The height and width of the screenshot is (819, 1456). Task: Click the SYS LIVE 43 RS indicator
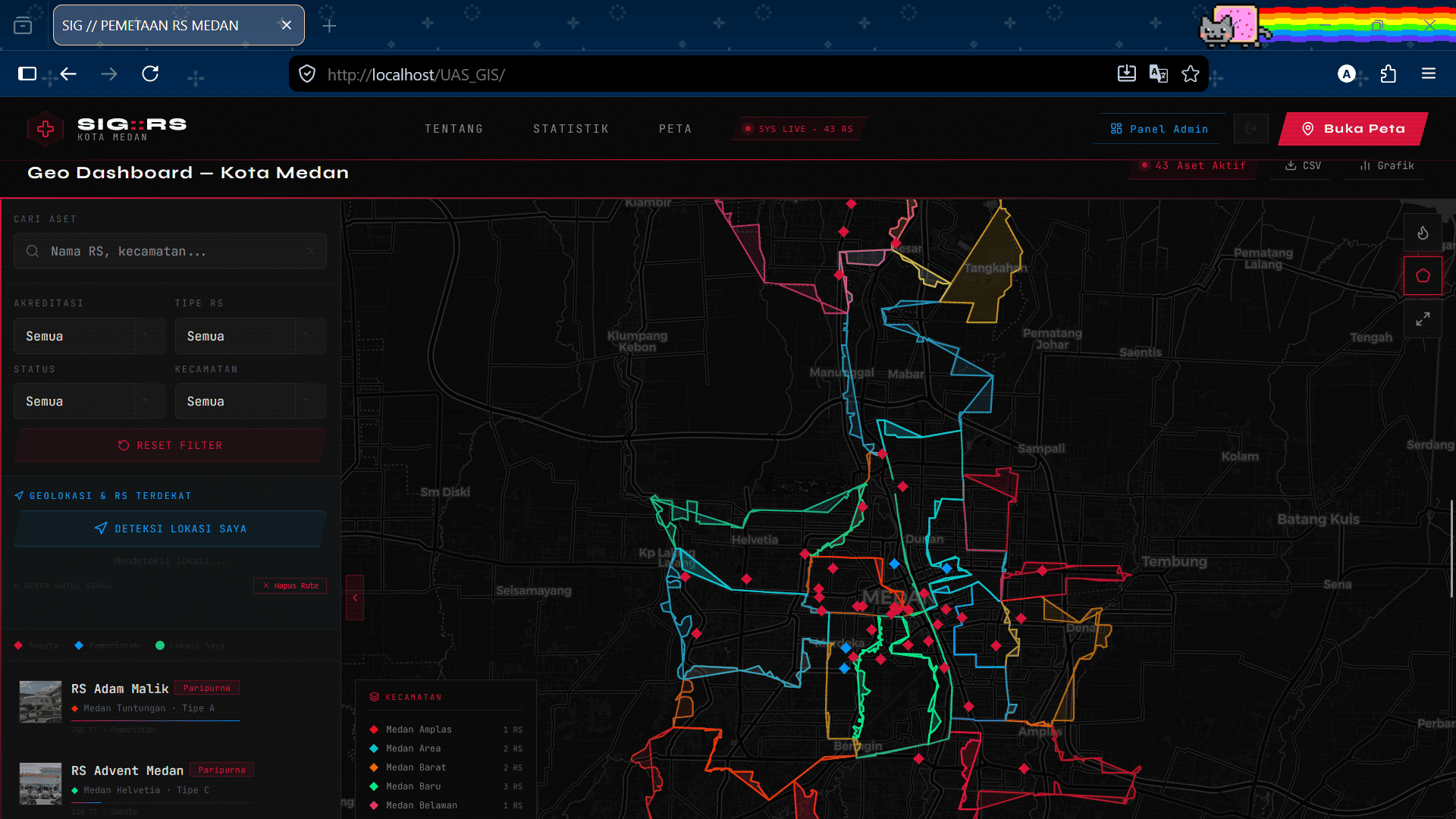point(799,129)
